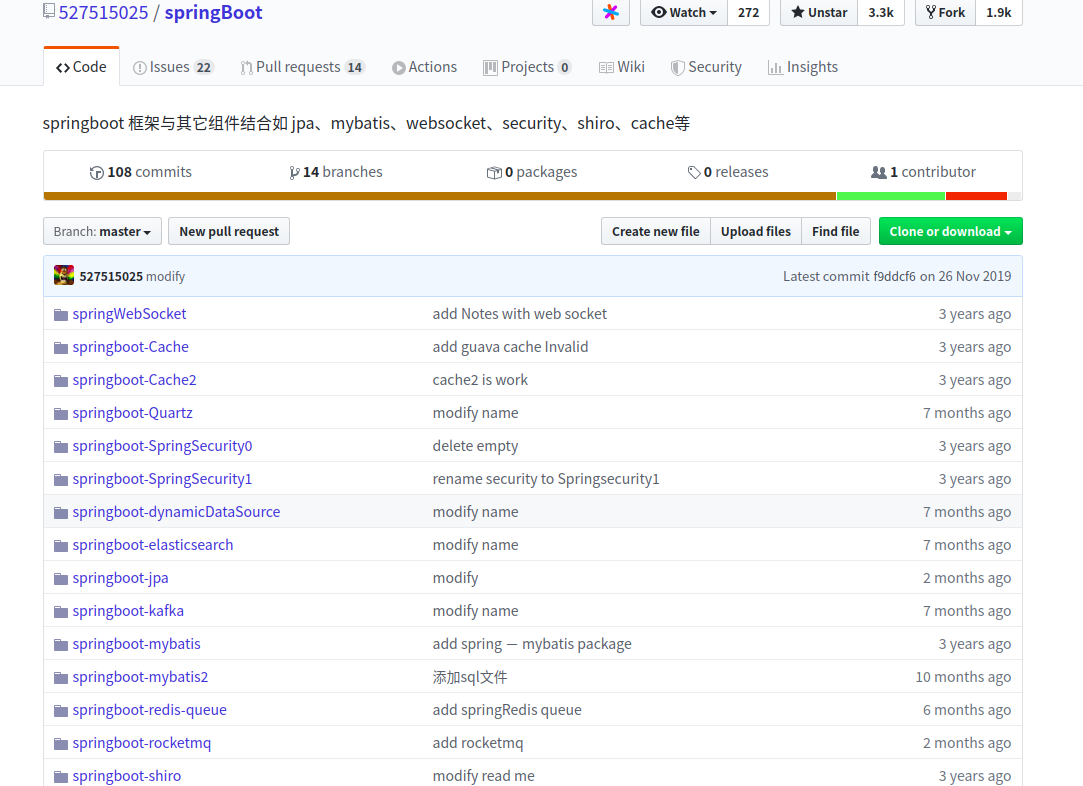This screenshot has width=1083, height=786.
Task: Open the Pull requests tab
Action: tap(303, 67)
